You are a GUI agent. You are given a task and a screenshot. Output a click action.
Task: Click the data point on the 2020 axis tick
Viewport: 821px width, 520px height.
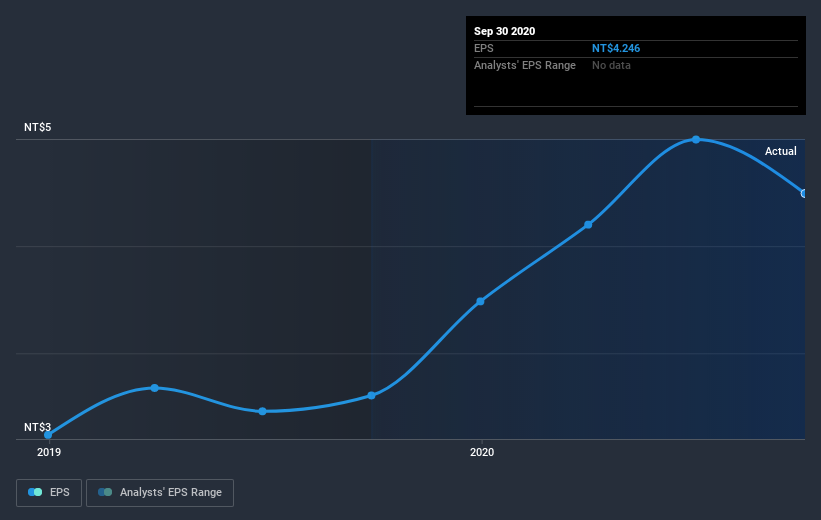click(480, 301)
